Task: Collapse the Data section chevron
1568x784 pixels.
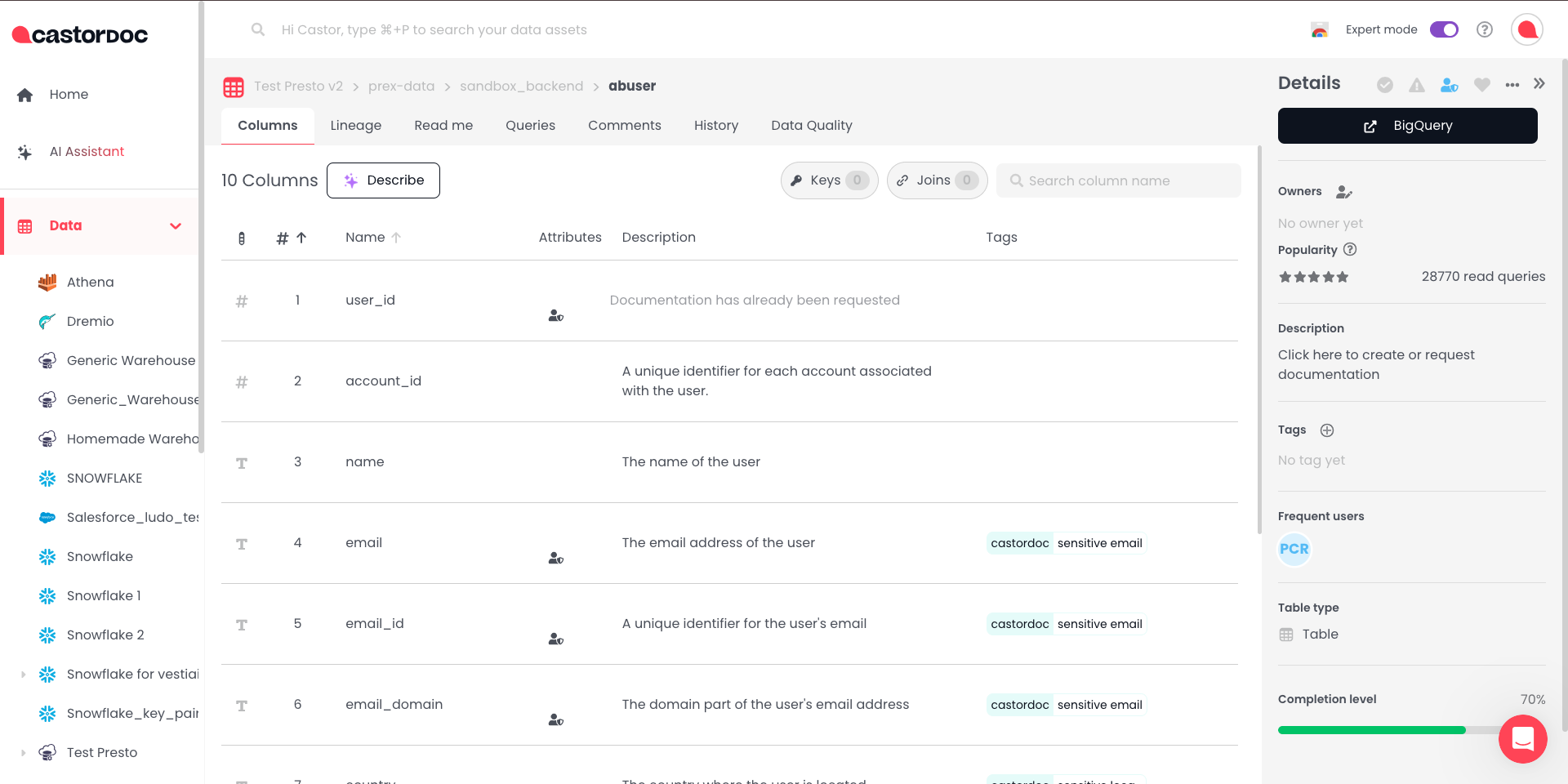Action: (x=176, y=226)
